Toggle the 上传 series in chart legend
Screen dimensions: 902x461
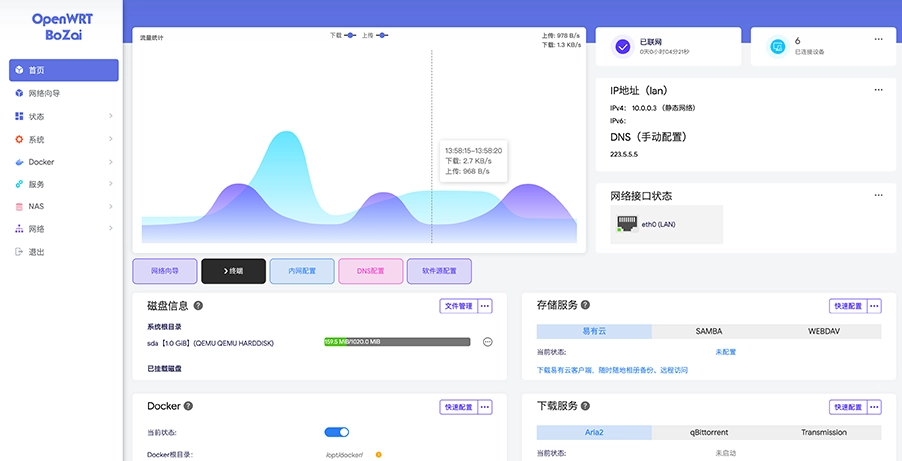(376, 35)
